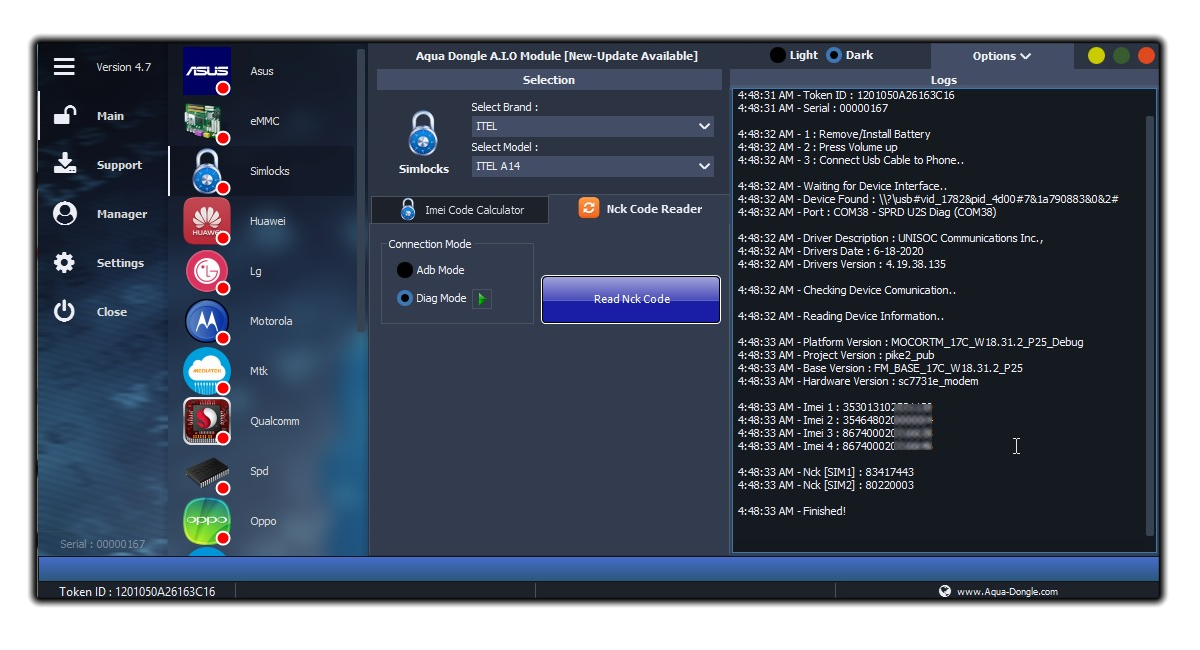This screenshot has height=650, width=1200.
Task: Click the Drivers Version log line
Action: [842, 264]
